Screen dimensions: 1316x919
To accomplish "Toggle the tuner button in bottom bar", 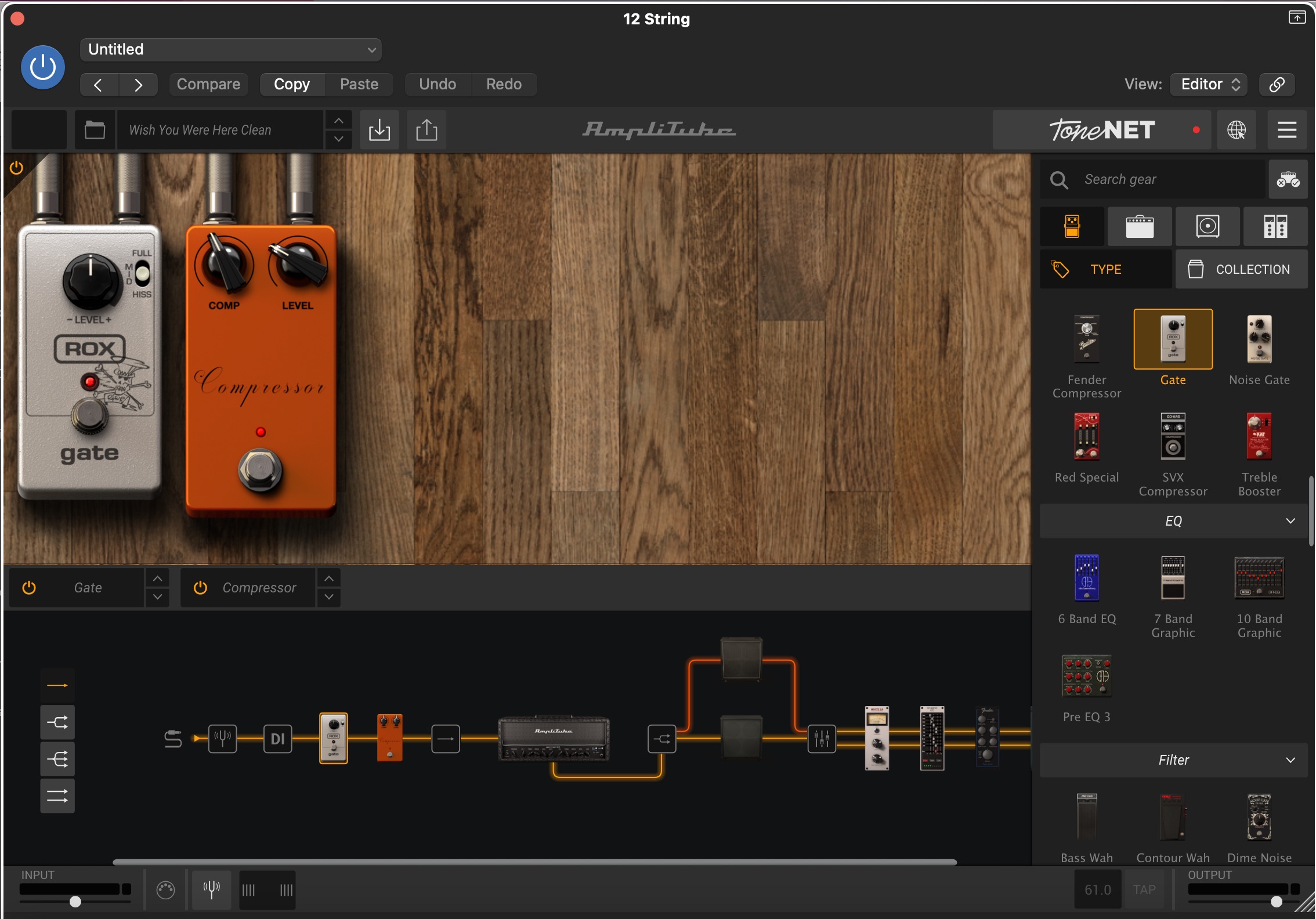I will [212, 889].
